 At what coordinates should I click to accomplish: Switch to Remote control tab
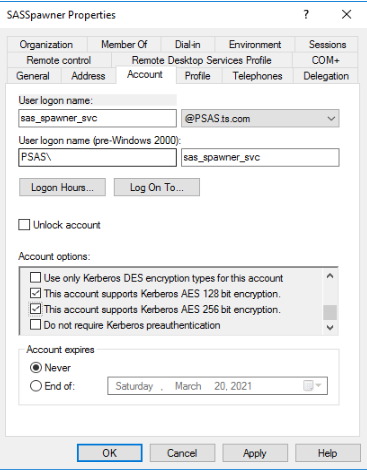(x=59, y=60)
